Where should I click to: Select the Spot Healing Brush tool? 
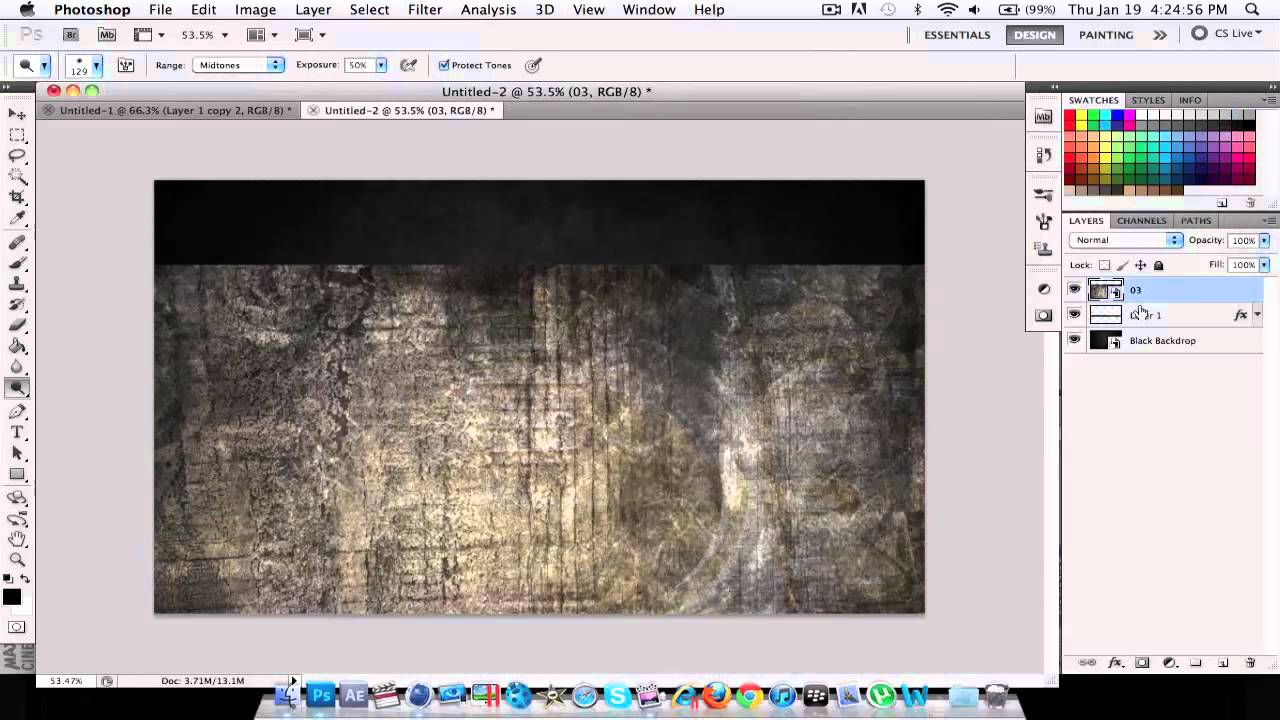(17, 243)
